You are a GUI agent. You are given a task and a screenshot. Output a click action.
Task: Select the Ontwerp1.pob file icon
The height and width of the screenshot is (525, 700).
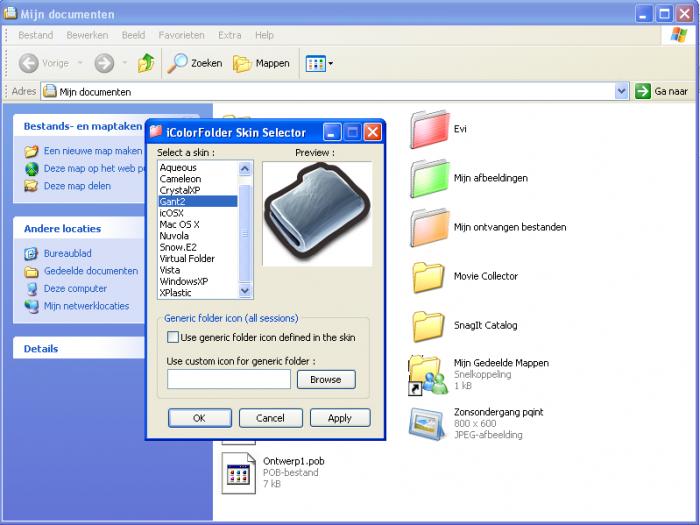pyautogui.click(x=238, y=473)
